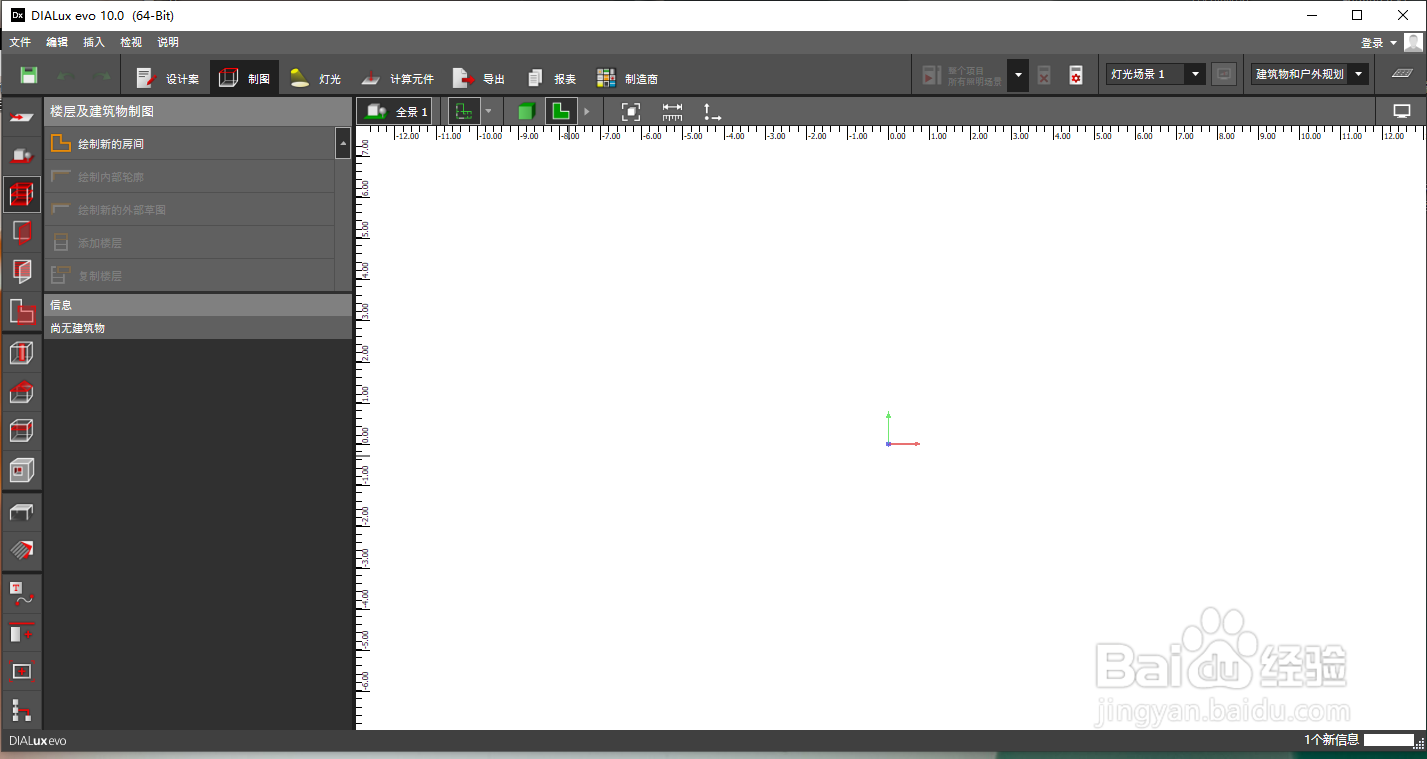Open the 灯光场景 1 light scene dropdown
Viewport: 1427px width, 759px height.
1156,74
